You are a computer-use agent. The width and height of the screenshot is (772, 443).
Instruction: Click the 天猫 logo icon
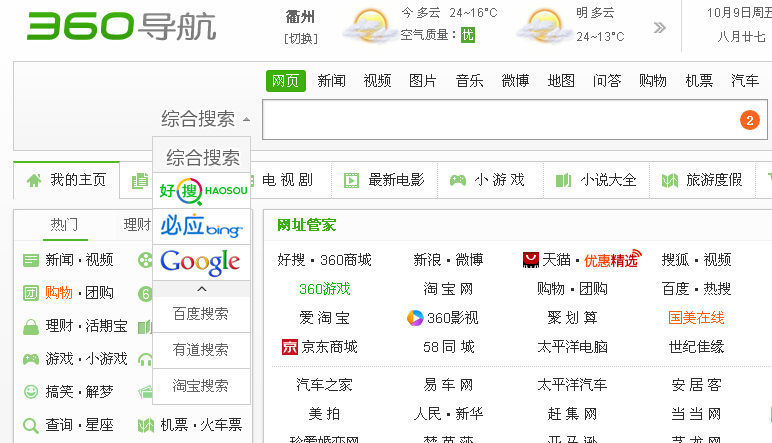(x=531, y=260)
